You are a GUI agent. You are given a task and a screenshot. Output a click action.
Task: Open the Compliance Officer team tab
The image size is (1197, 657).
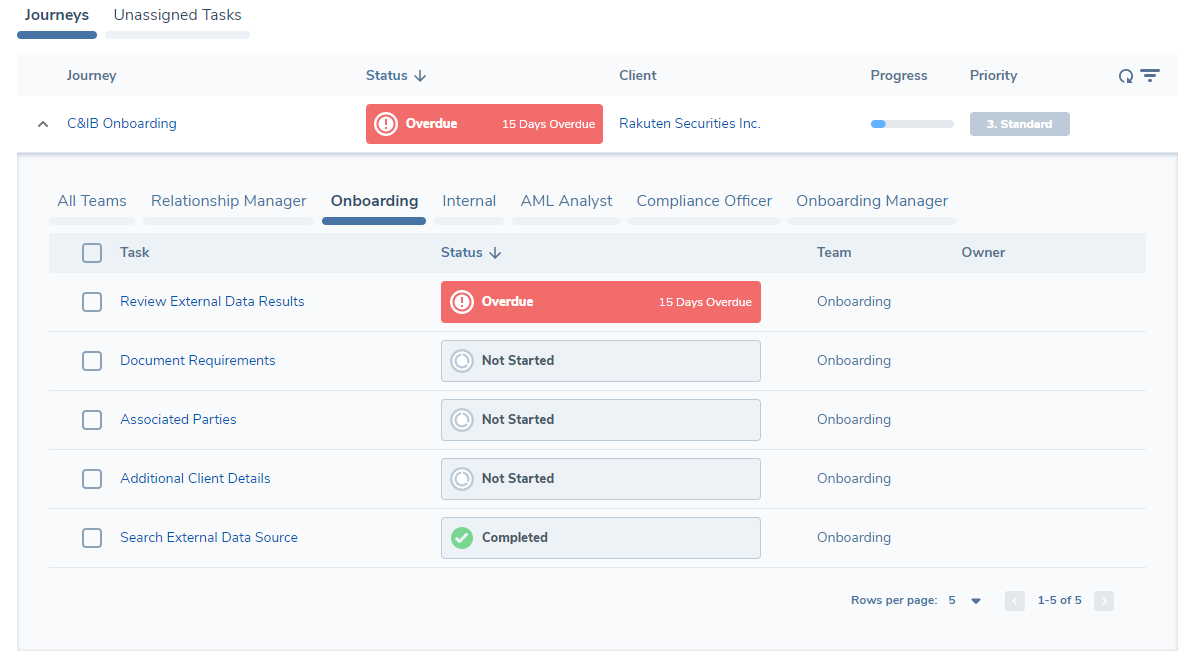[x=704, y=201]
